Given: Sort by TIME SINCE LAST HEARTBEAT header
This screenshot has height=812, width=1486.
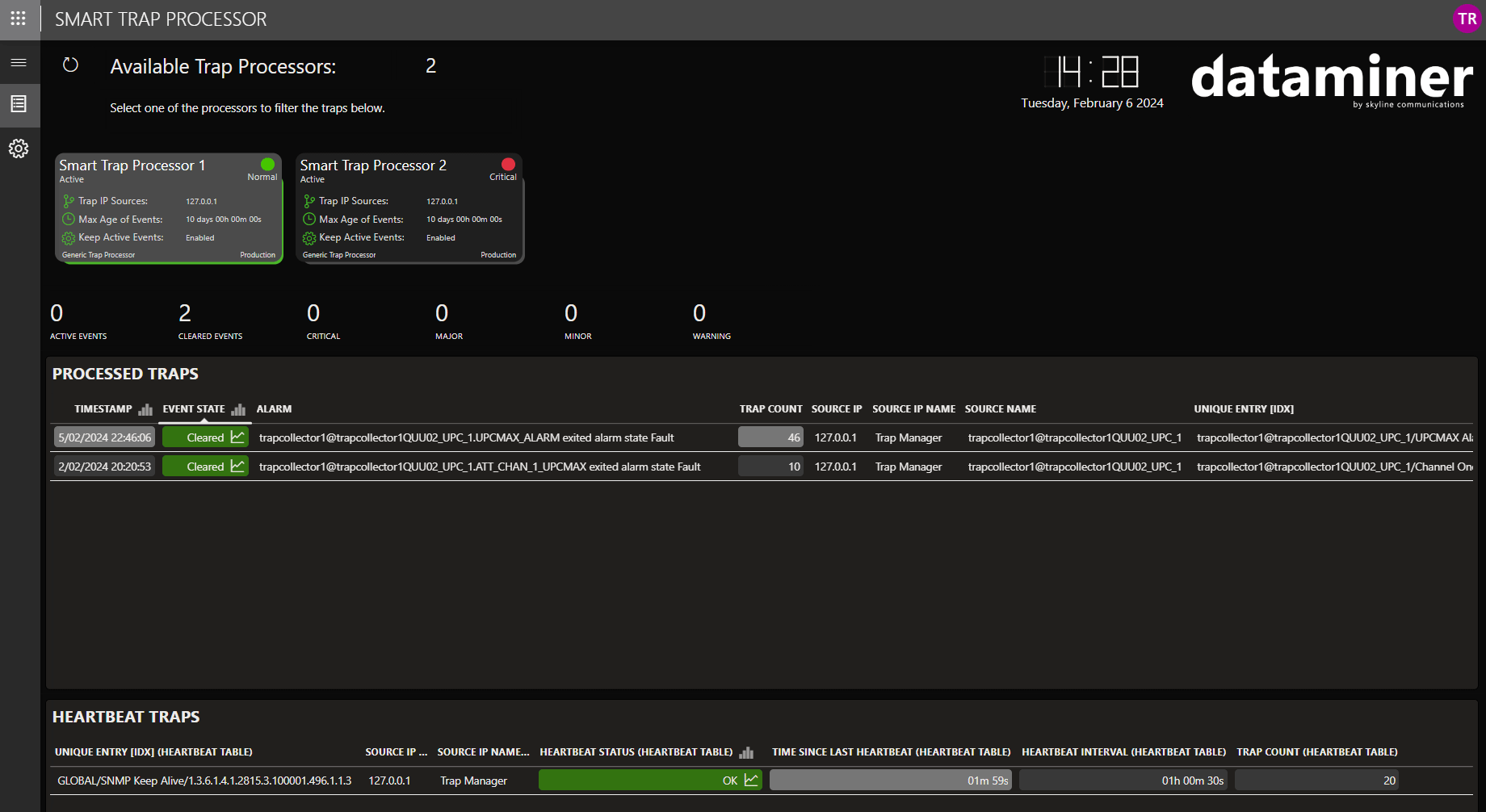Looking at the screenshot, I should [891, 752].
